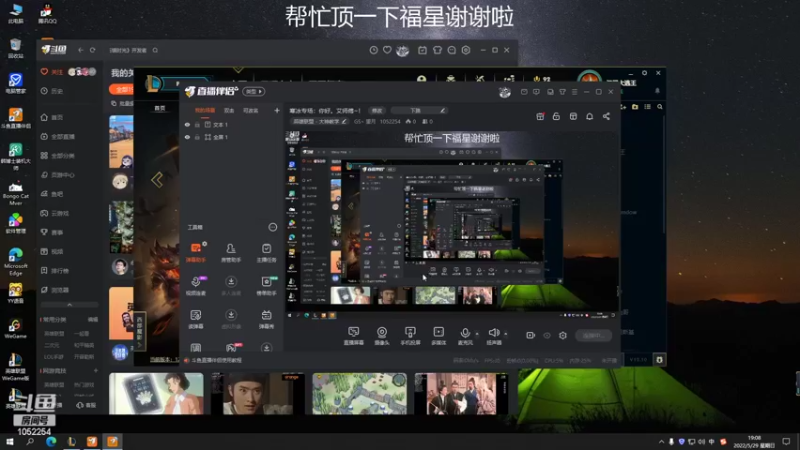Expand microphone options arrow

(x=478, y=334)
